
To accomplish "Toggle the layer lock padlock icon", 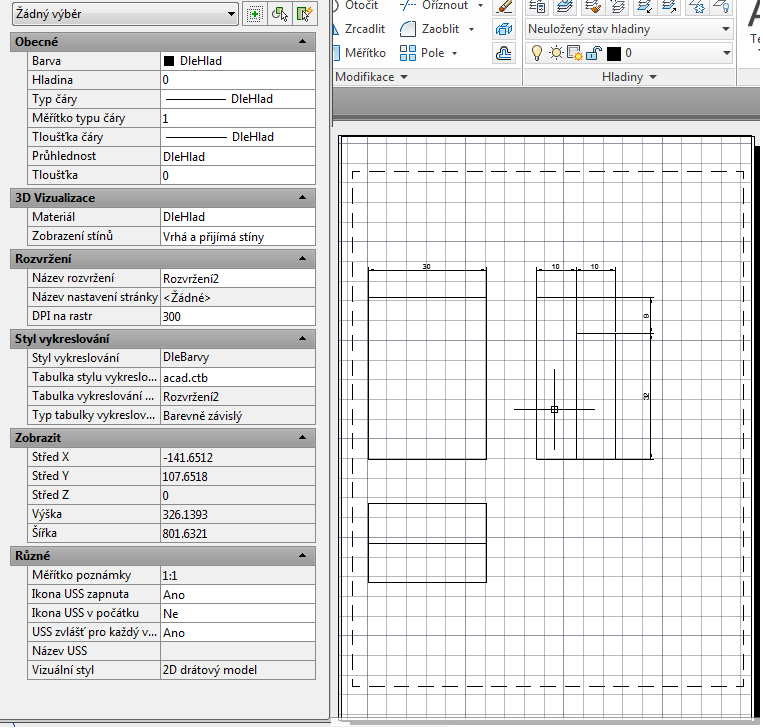I will (593, 53).
